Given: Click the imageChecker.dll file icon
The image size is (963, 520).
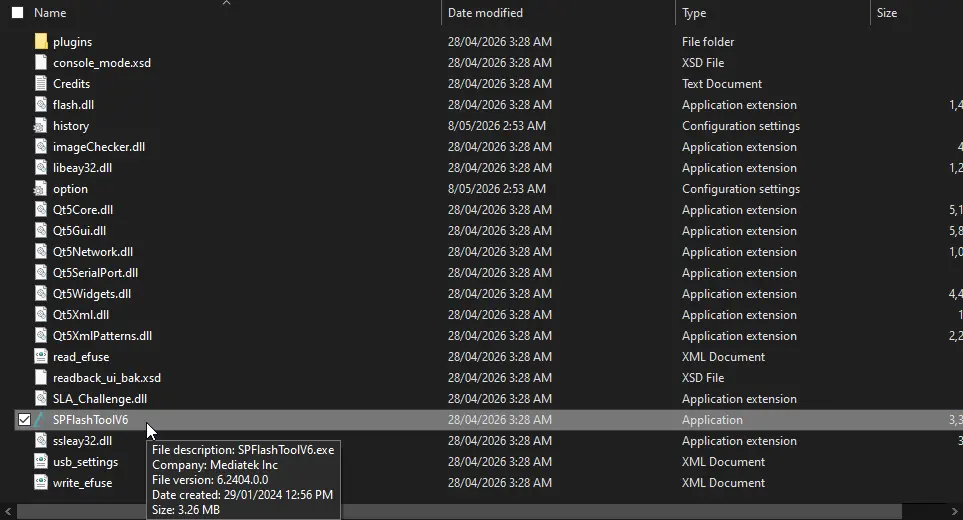Looking at the screenshot, I should (41, 147).
